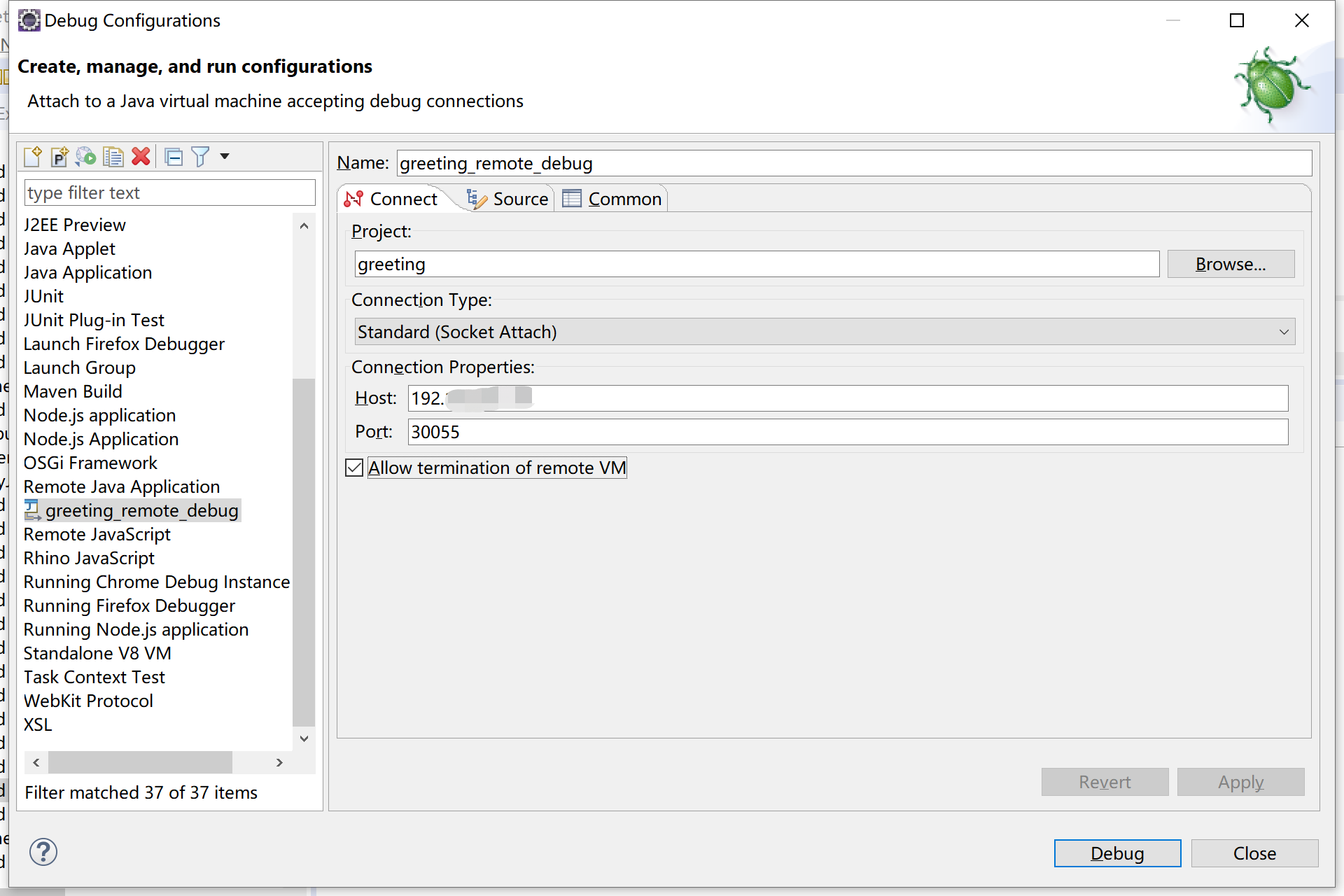This screenshot has width=1344, height=896.
Task: Click the help question mark icon
Action: pos(43,852)
